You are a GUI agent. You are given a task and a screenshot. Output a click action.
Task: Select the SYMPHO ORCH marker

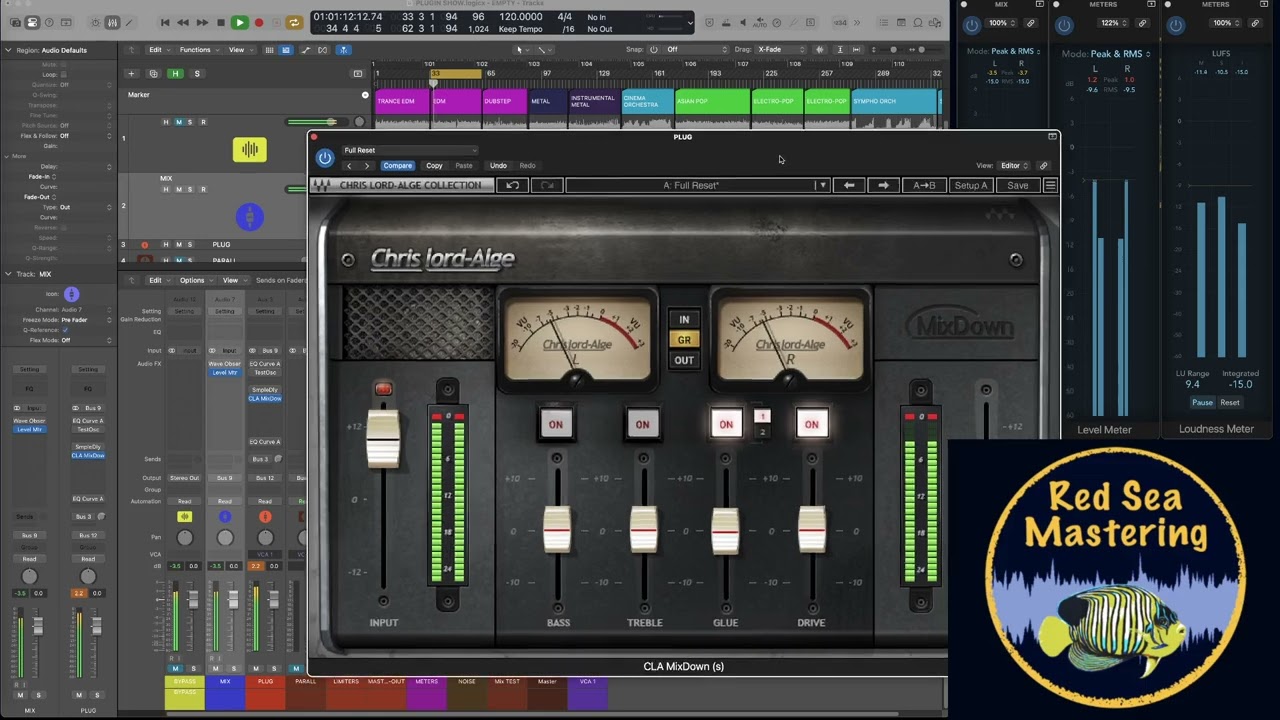tap(894, 101)
